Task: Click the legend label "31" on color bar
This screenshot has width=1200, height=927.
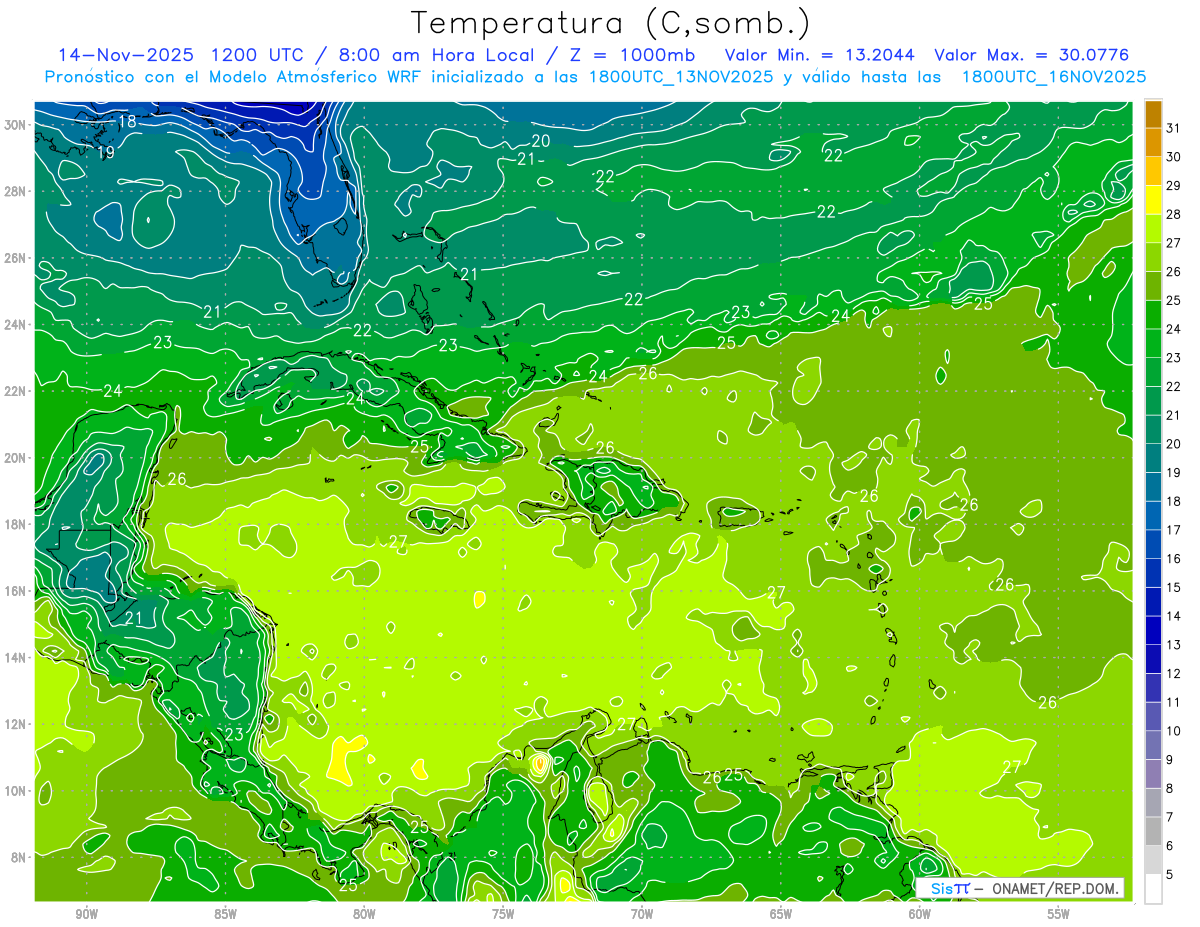Action: [1174, 128]
